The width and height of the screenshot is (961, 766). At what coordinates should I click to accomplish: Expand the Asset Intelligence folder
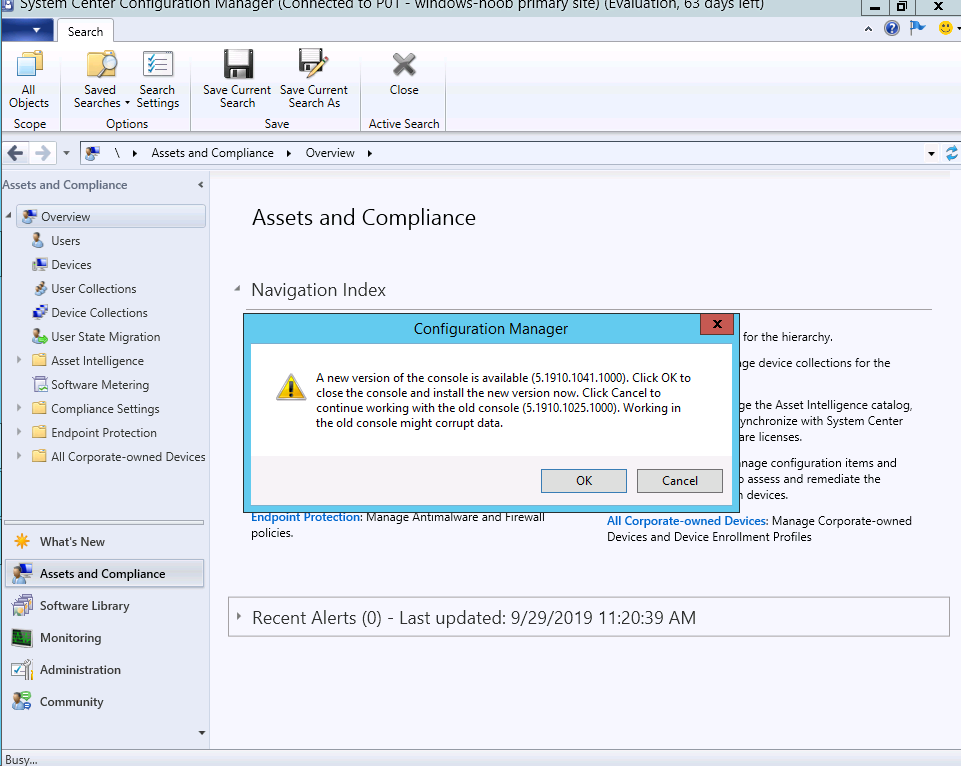pos(18,360)
